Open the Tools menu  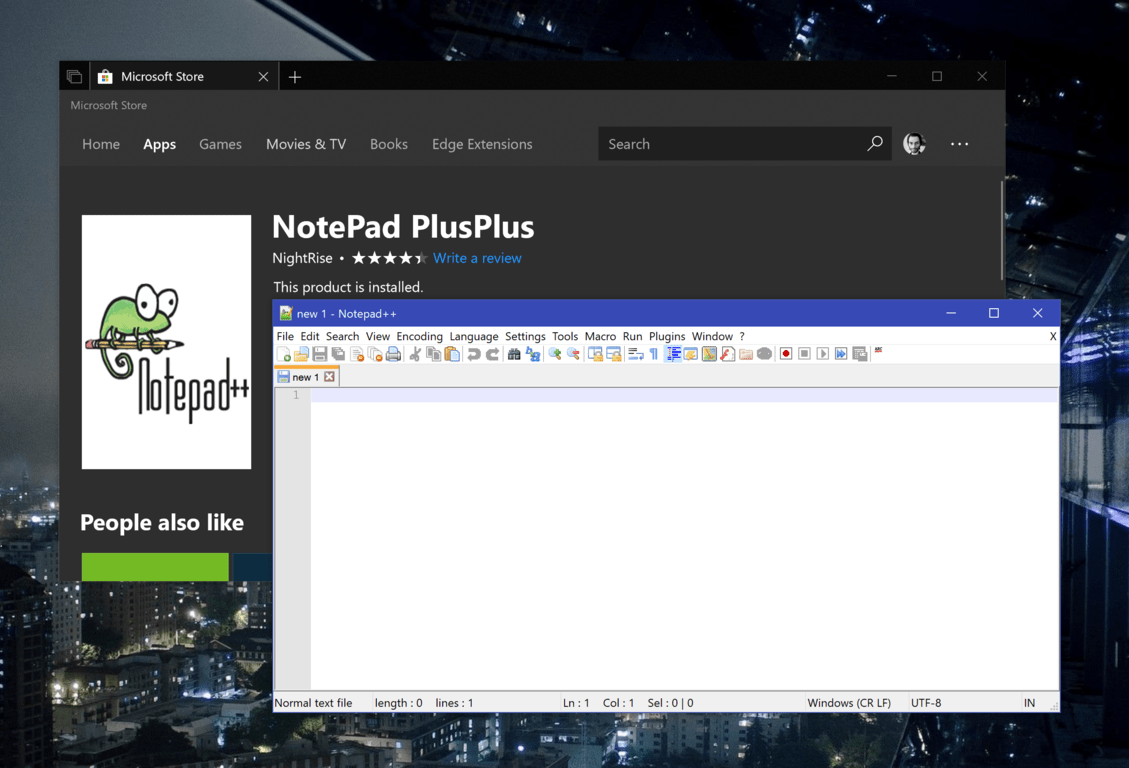tap(564, 336)
